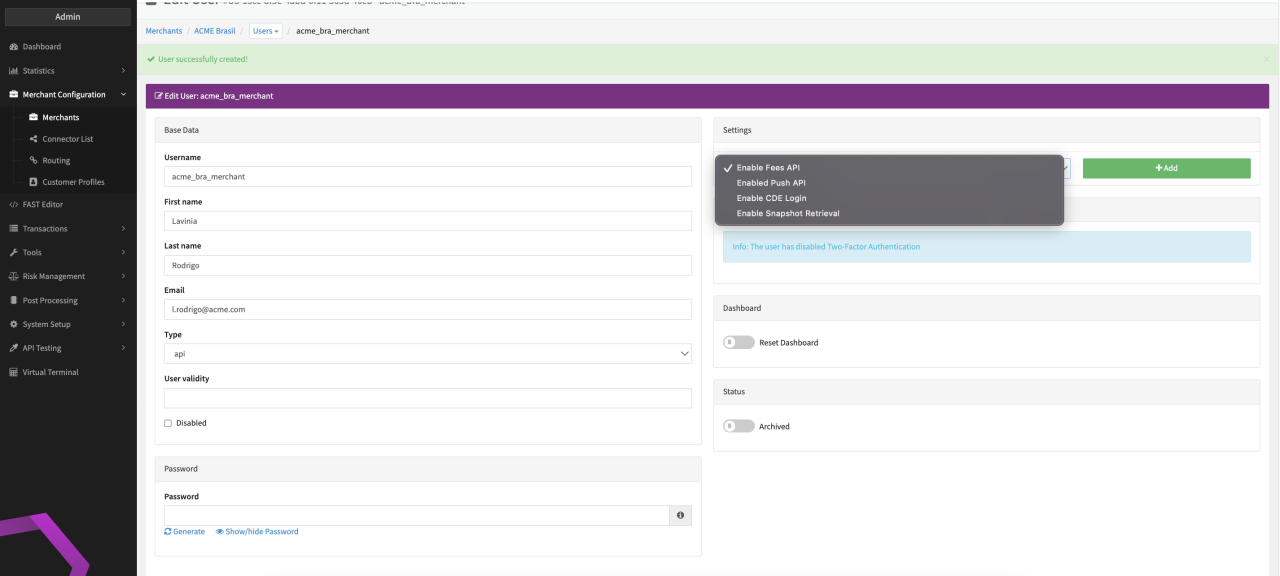Choose Enable Snapshot Retrieval option

[x=787, y=213]
